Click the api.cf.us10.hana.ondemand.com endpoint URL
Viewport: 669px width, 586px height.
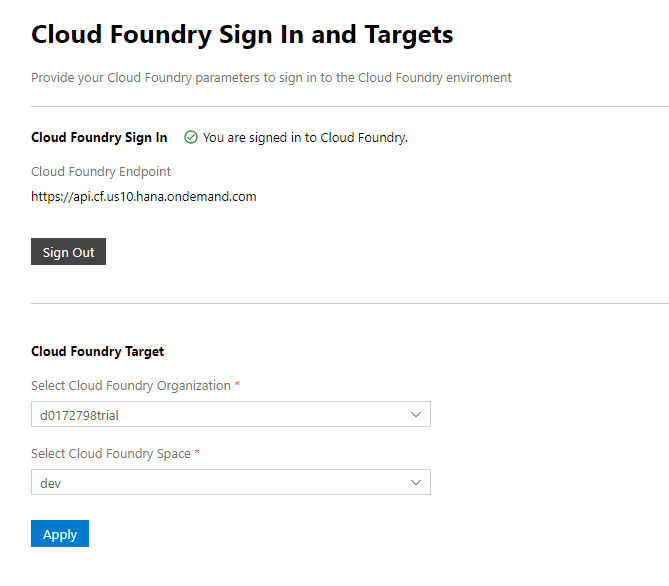pos(143,197)
